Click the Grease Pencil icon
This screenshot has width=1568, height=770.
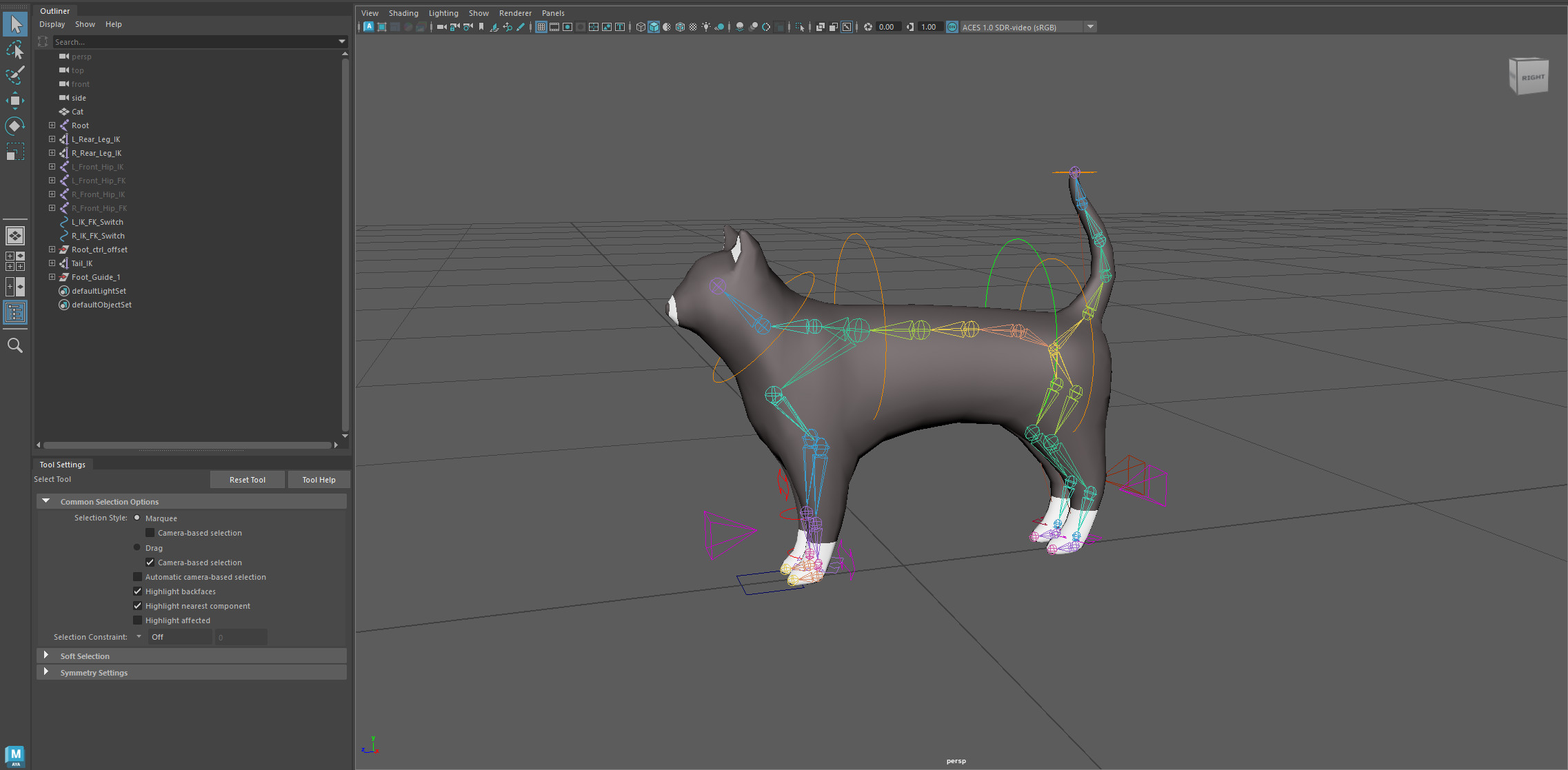[x=520, y=27]
